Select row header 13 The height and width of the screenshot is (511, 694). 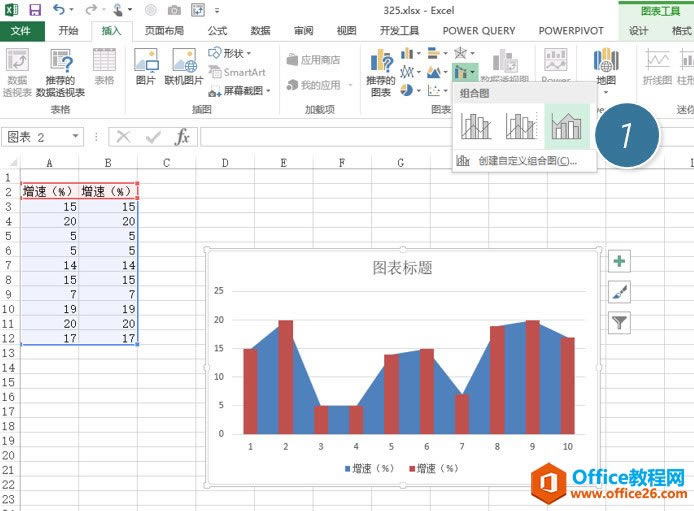[x=8, y=353]
